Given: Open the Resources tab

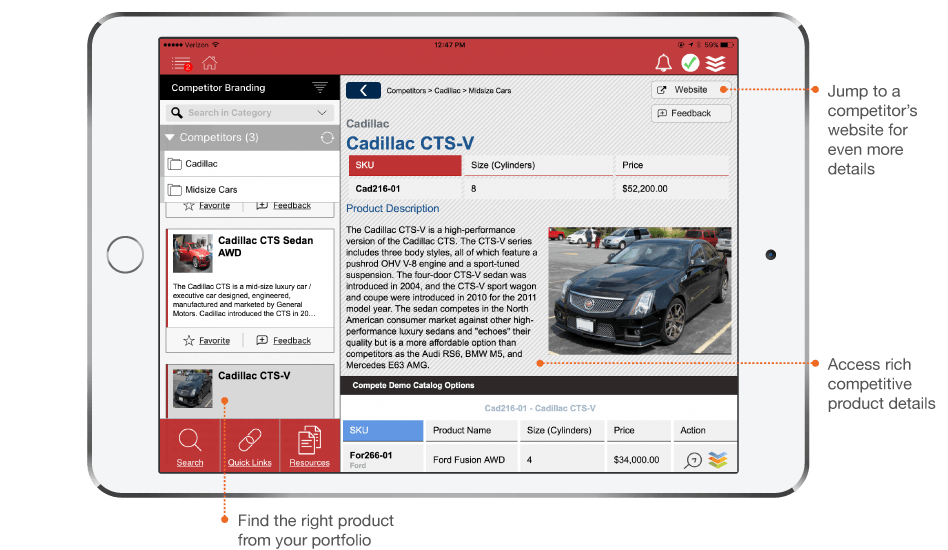Looking at the screenshot, I should point(309,446).
